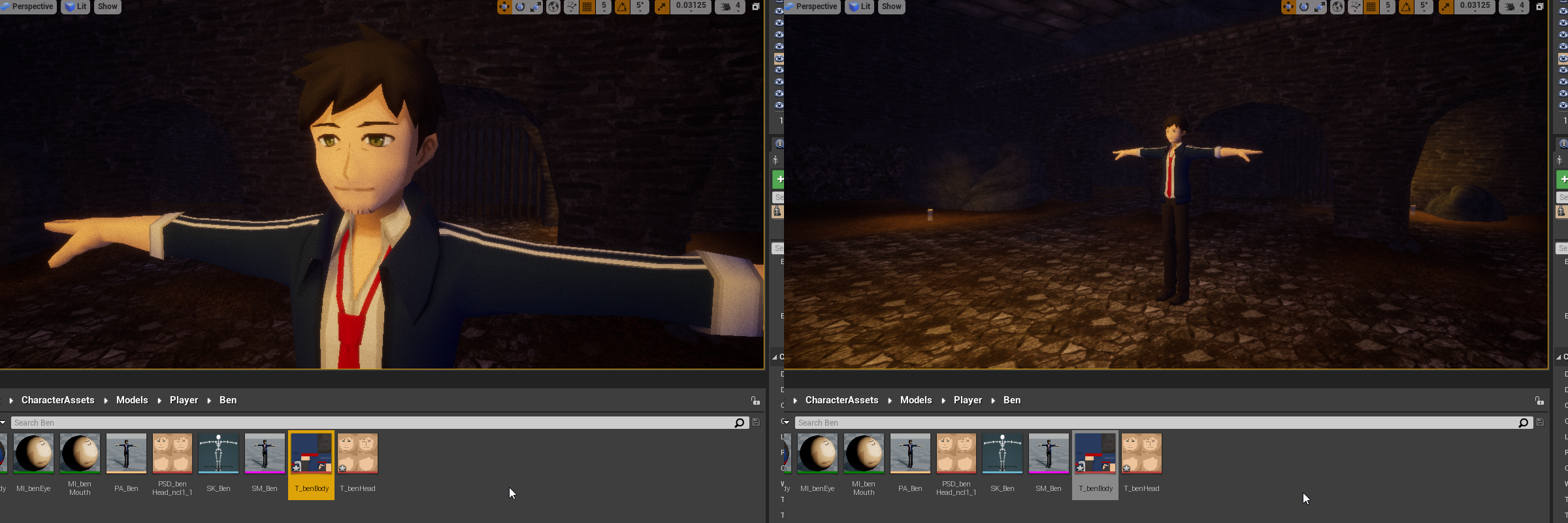This screenshot has height=523, width=1568.
Task: Open the Perspective menu in left viewport
Action: [x=27, y=7]
